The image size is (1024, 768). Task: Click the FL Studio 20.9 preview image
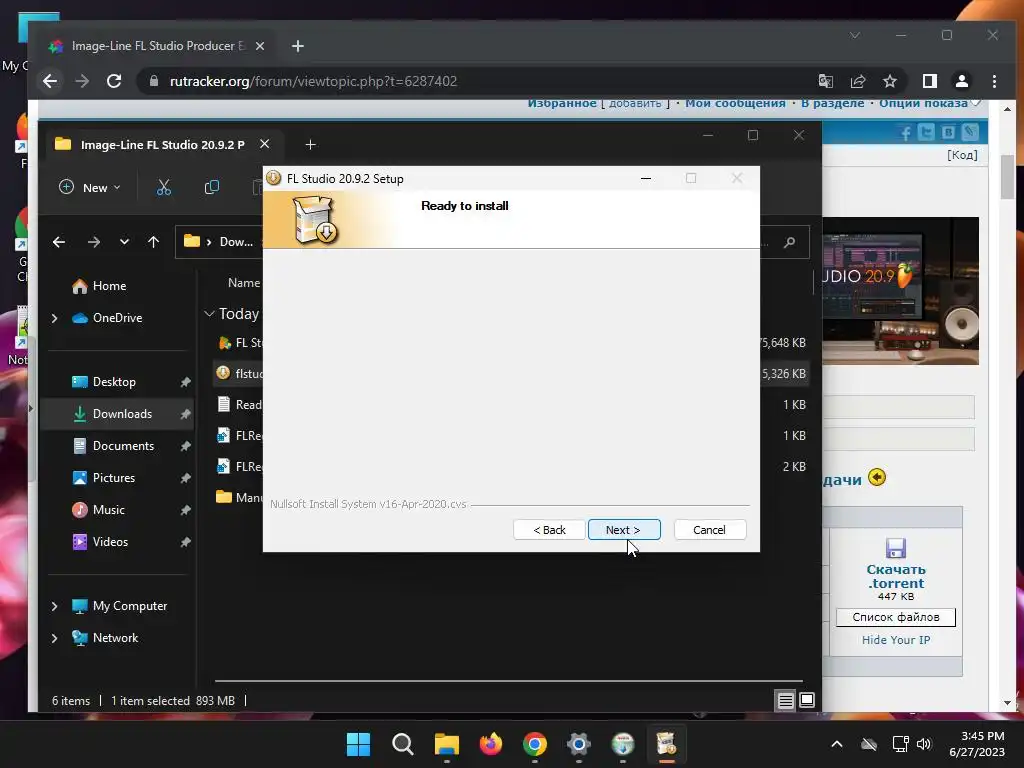900,291
